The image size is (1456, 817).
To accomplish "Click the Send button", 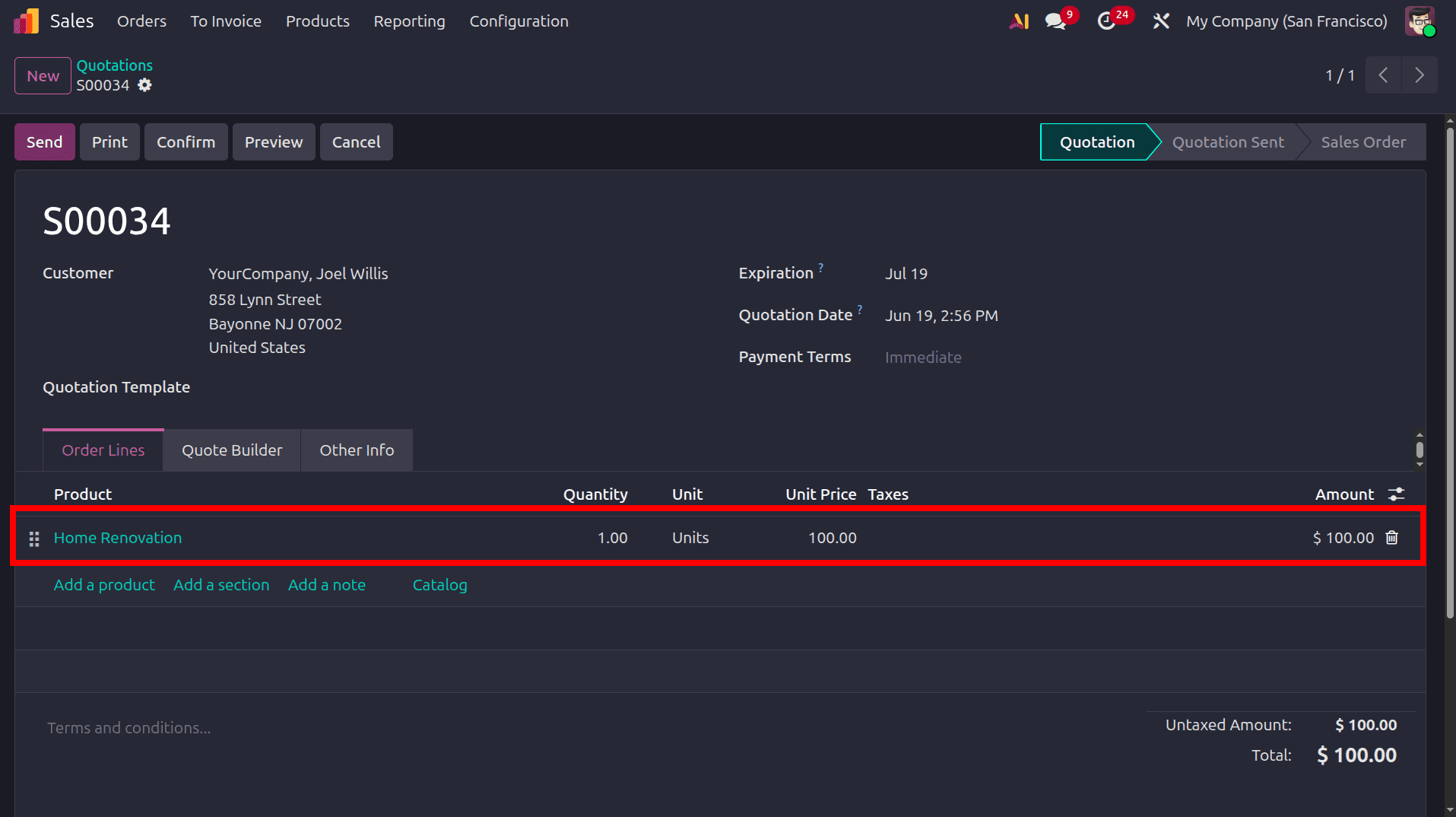I will tap(45, 142).
